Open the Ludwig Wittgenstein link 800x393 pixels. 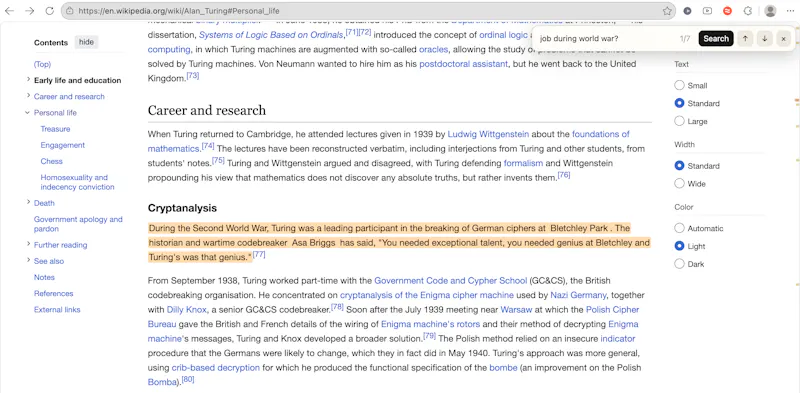pyautogui.click(x=488, y=134)
